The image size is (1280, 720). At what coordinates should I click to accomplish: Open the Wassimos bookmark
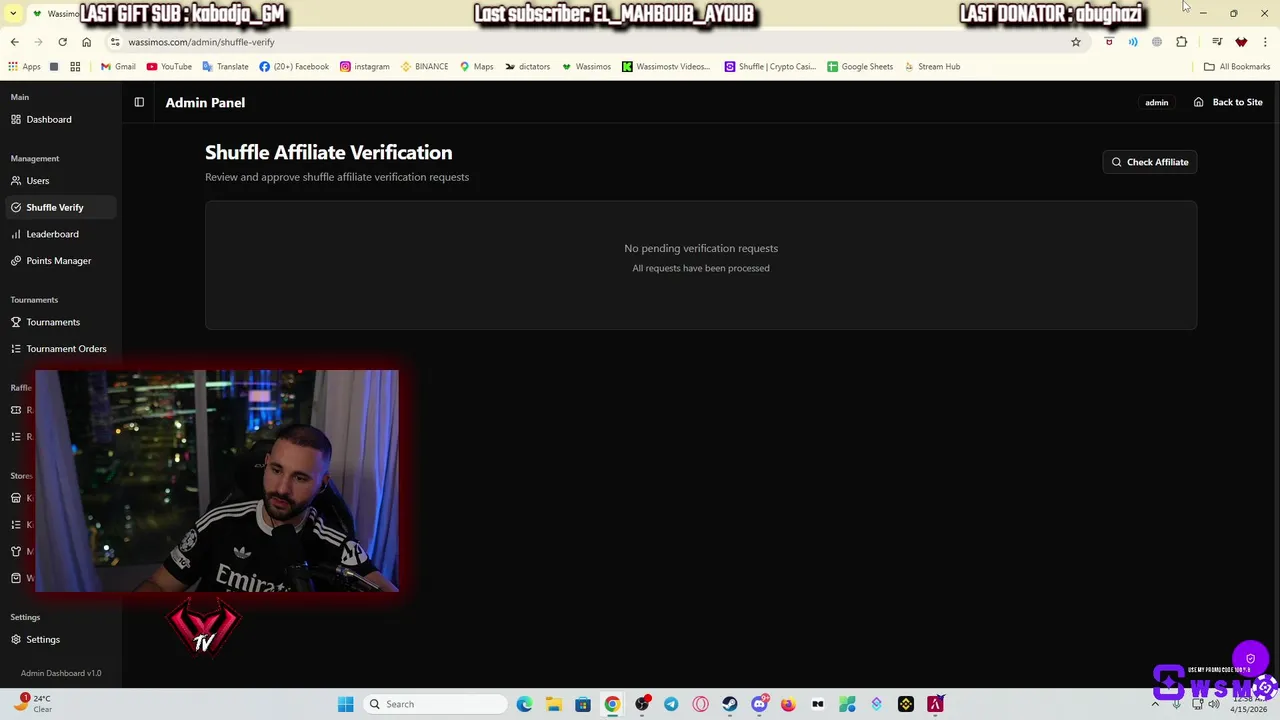coord(586,67)
